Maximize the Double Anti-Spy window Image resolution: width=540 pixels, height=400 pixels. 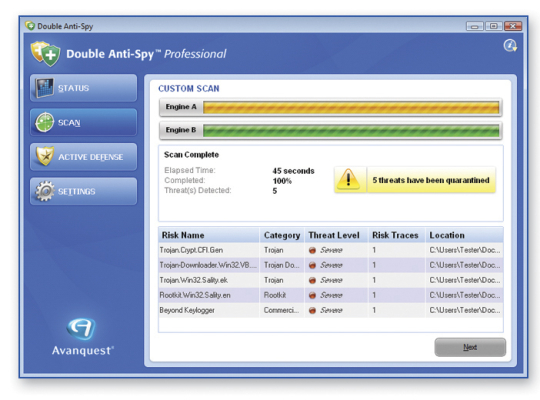(494, 26)
